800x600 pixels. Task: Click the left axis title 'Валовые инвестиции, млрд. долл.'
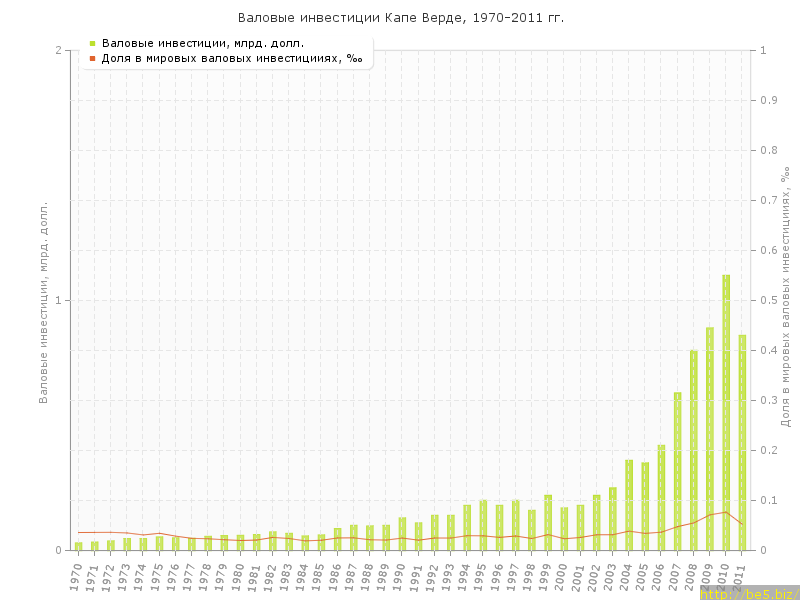click(43, 302)
